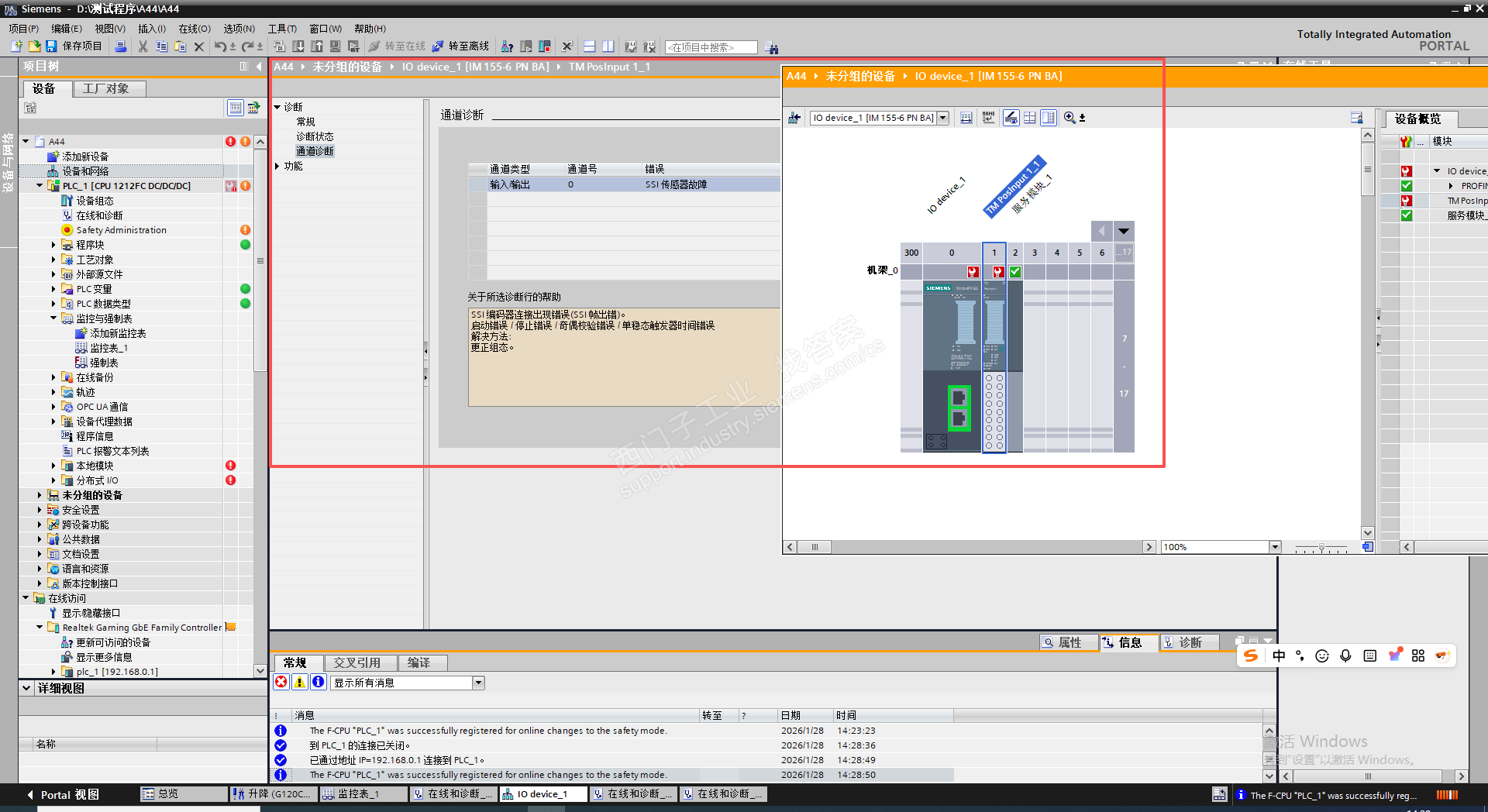1488x812 pixels.
Task: Expand the 未分组的设备 tree node
Action: click(40, 495)
